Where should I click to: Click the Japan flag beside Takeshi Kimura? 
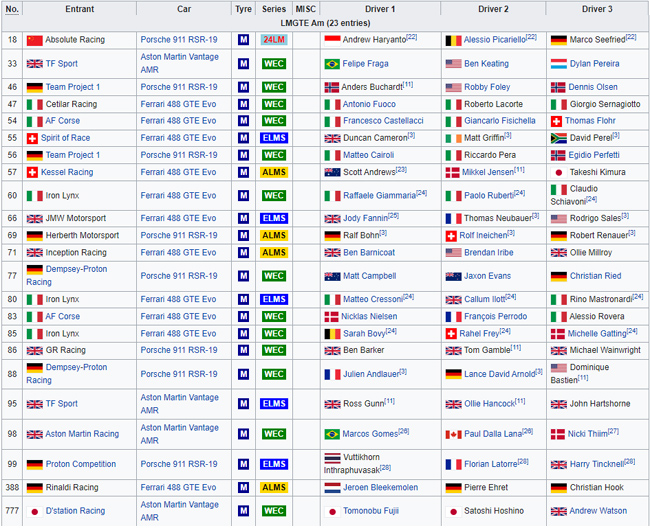558,172
